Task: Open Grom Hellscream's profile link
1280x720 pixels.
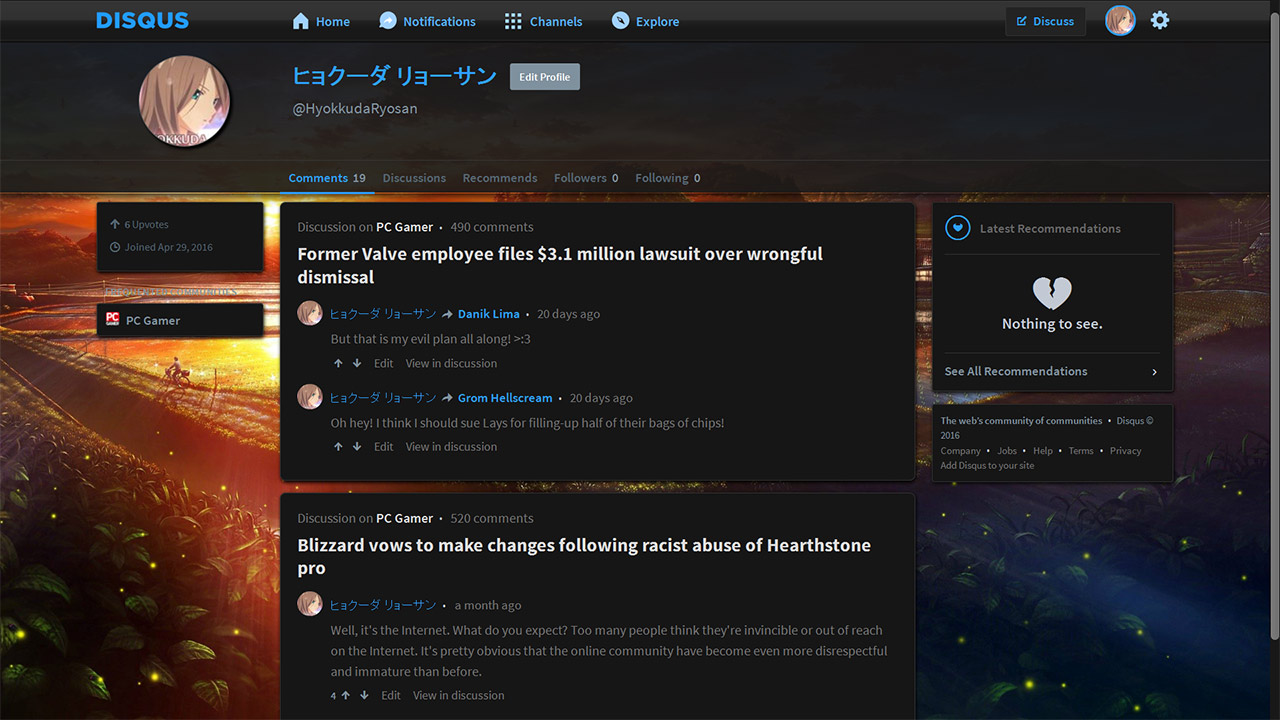Action: [505, 398]
